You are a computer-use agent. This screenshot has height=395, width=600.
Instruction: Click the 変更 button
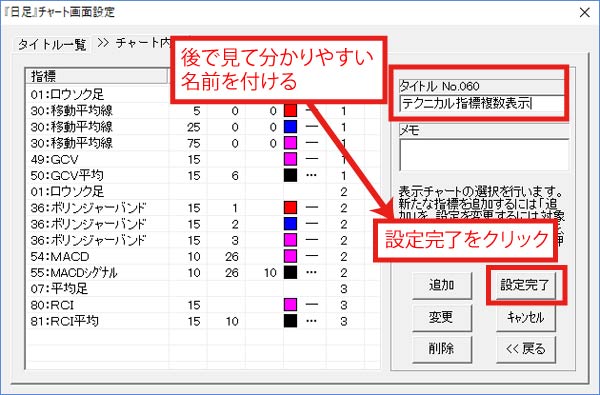(442, 317)
